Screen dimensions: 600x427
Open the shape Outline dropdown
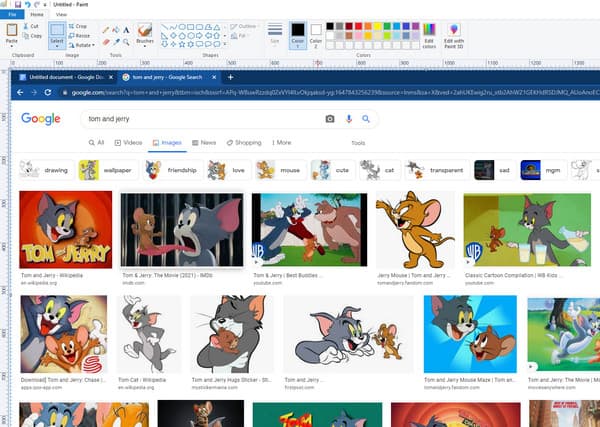coord(244,26)
